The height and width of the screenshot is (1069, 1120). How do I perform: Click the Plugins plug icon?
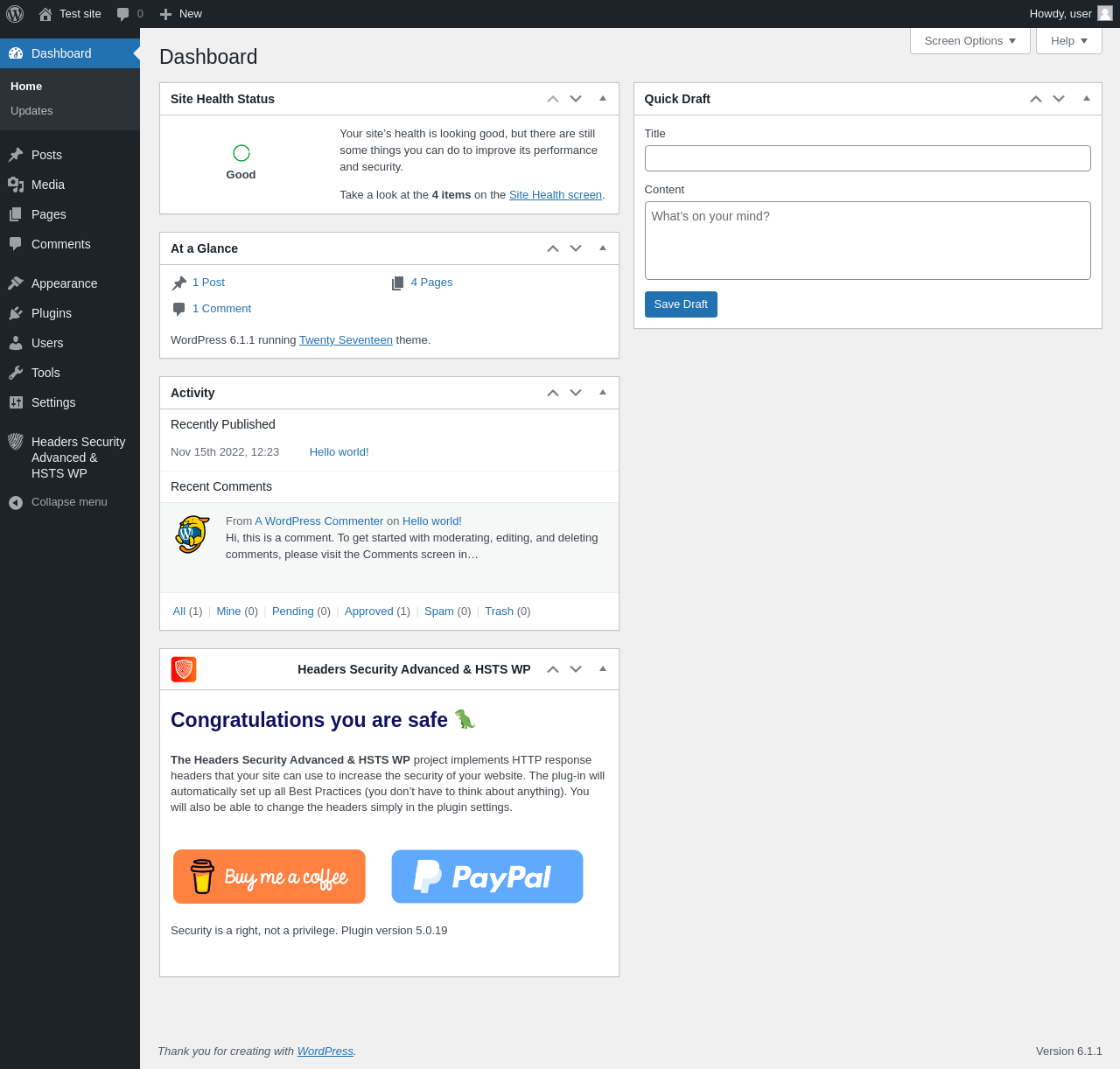[16, 313]
